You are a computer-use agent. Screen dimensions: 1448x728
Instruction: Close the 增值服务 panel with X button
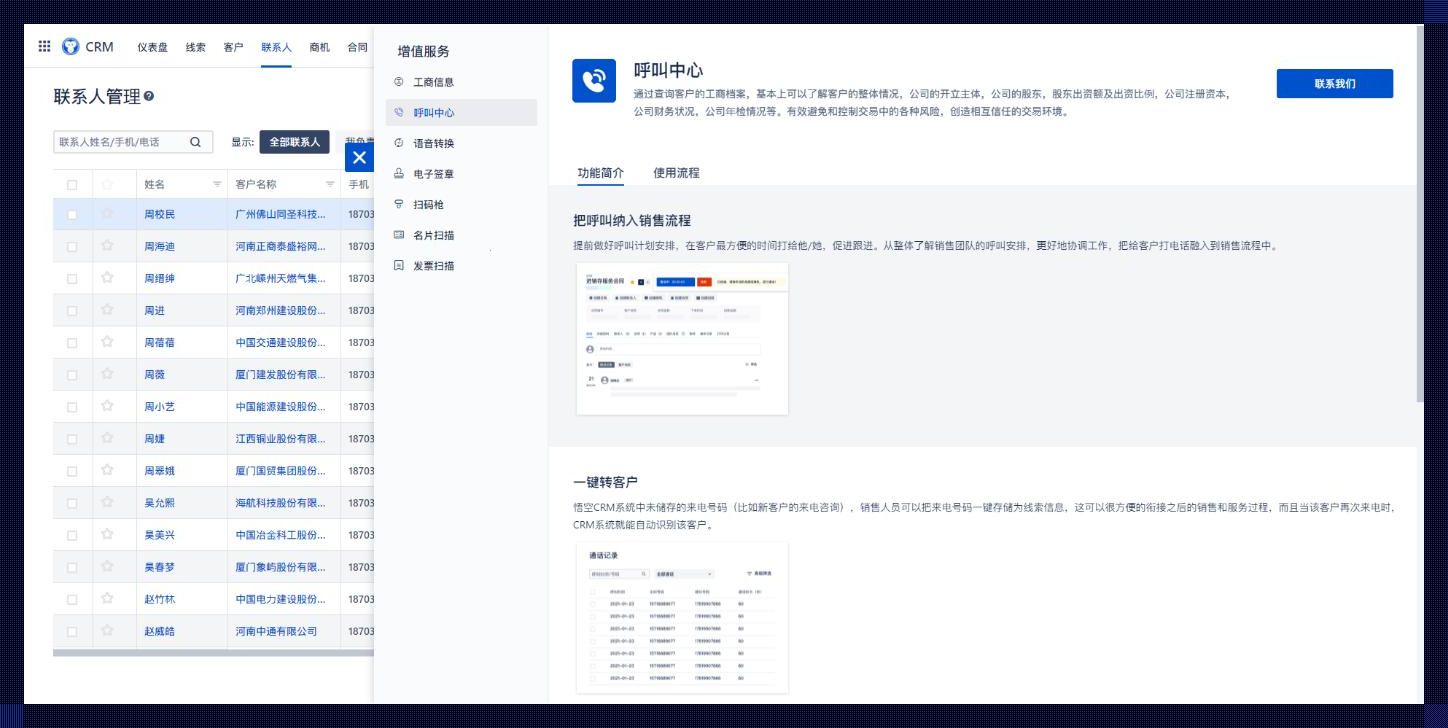pyautogui.click(x=359, y=159)
